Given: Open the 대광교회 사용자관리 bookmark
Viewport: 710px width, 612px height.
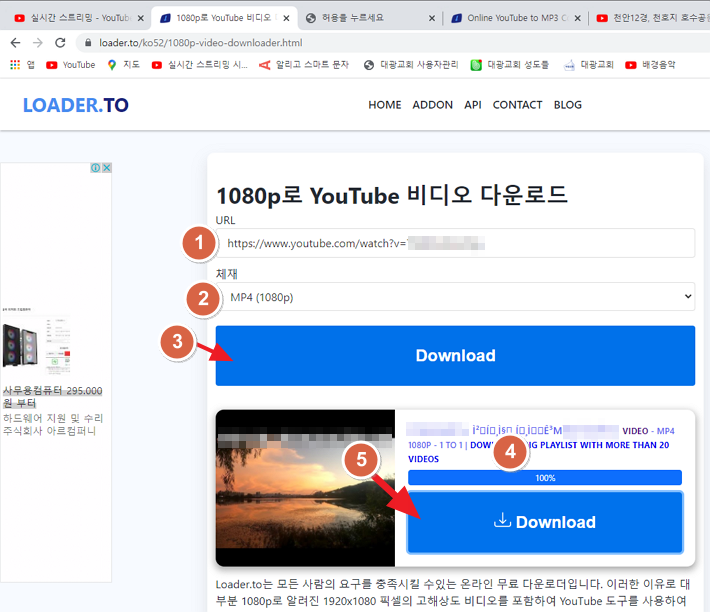Looking at the screenshot, I should pos(411,65).
